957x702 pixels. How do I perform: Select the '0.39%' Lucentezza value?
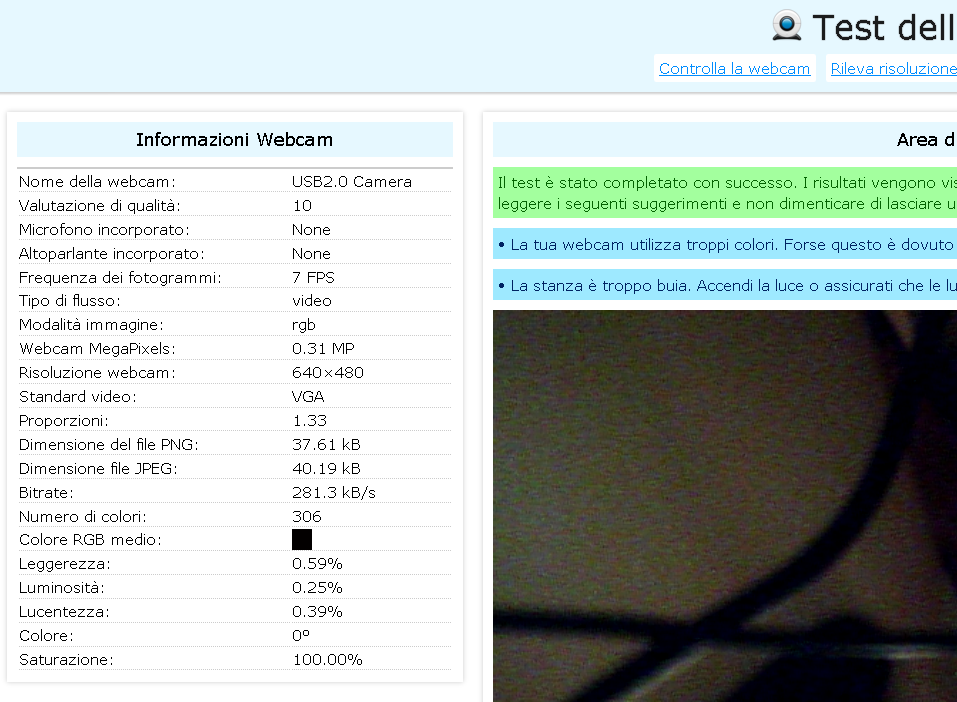[x=317, y=612]
